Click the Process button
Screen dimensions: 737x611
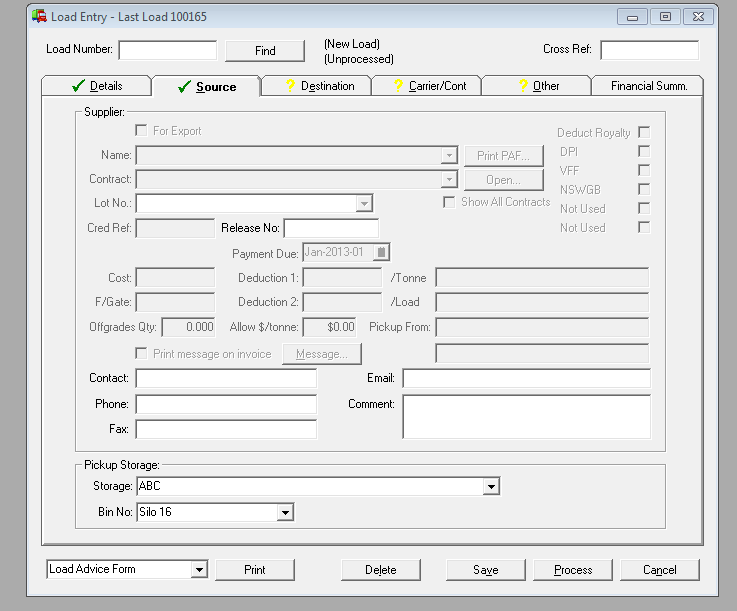click(573, 570)
